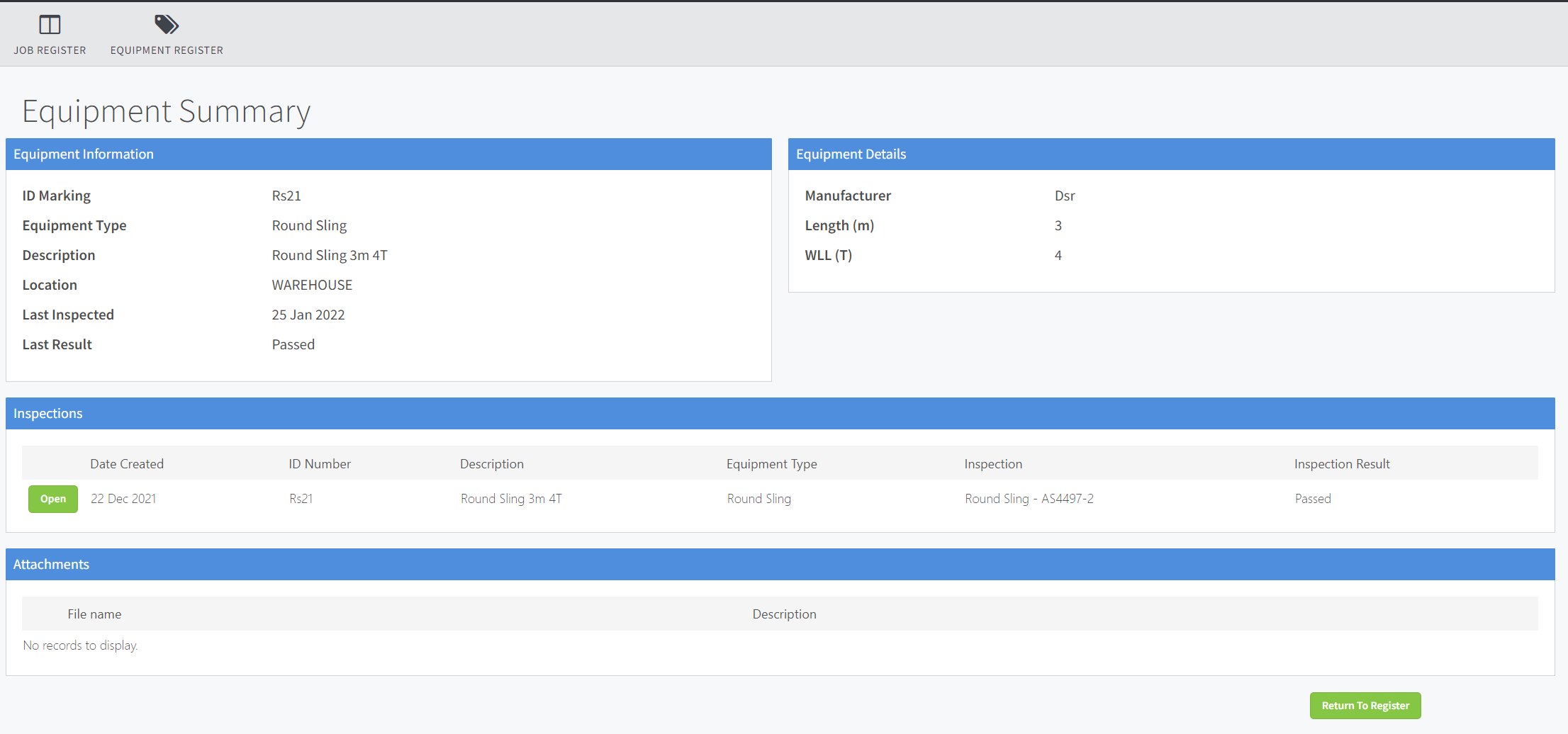Click the Attachments Description column header

click(x=784, y=614)
